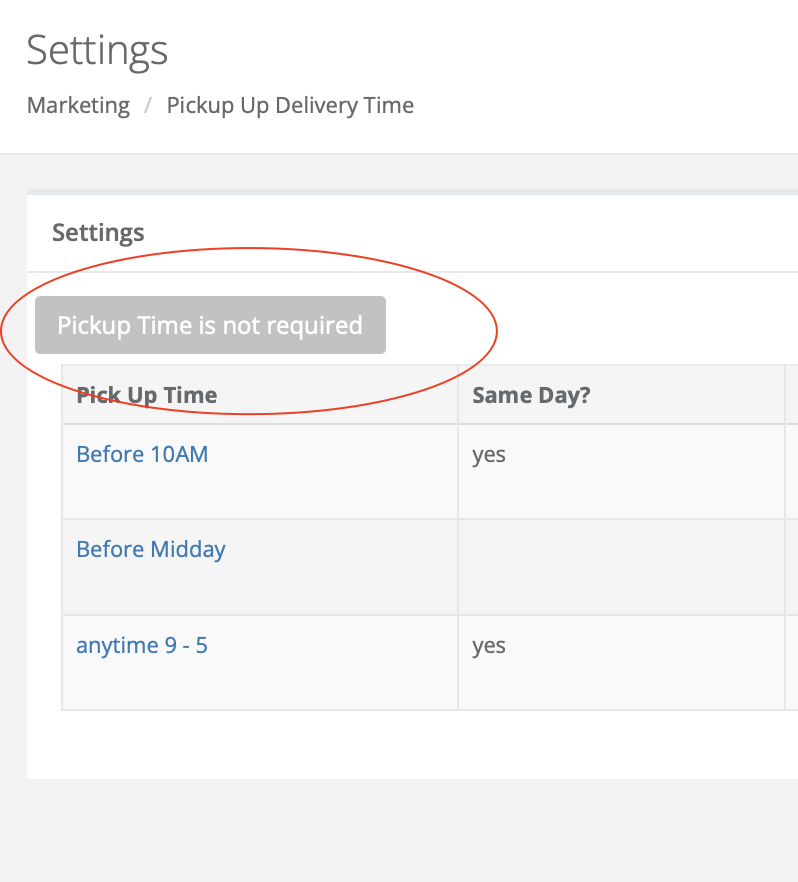Open the 'Before 10AM' pickup time entry

coord(142,454)
